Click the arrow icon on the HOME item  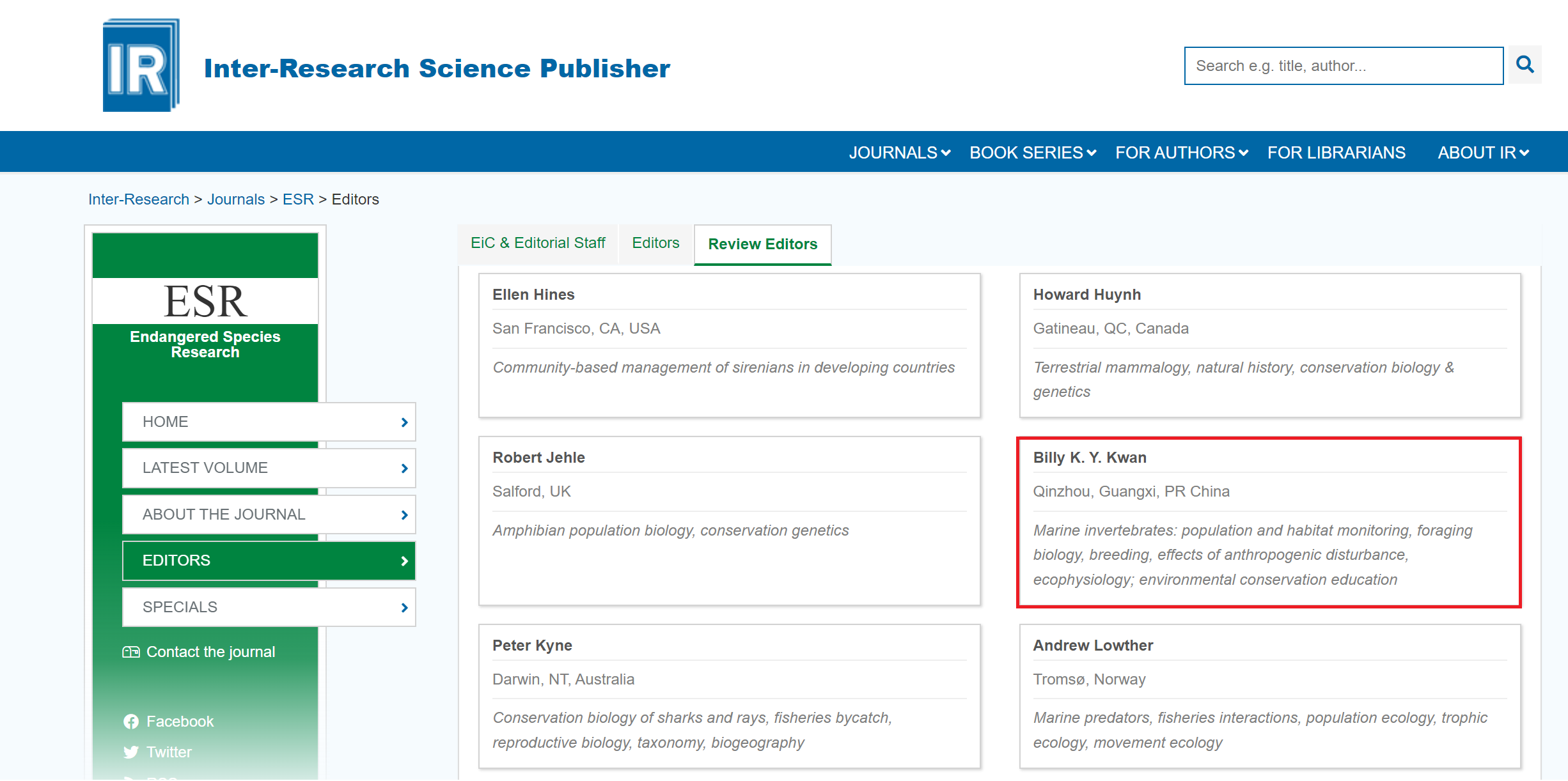[x=404, y=422]
